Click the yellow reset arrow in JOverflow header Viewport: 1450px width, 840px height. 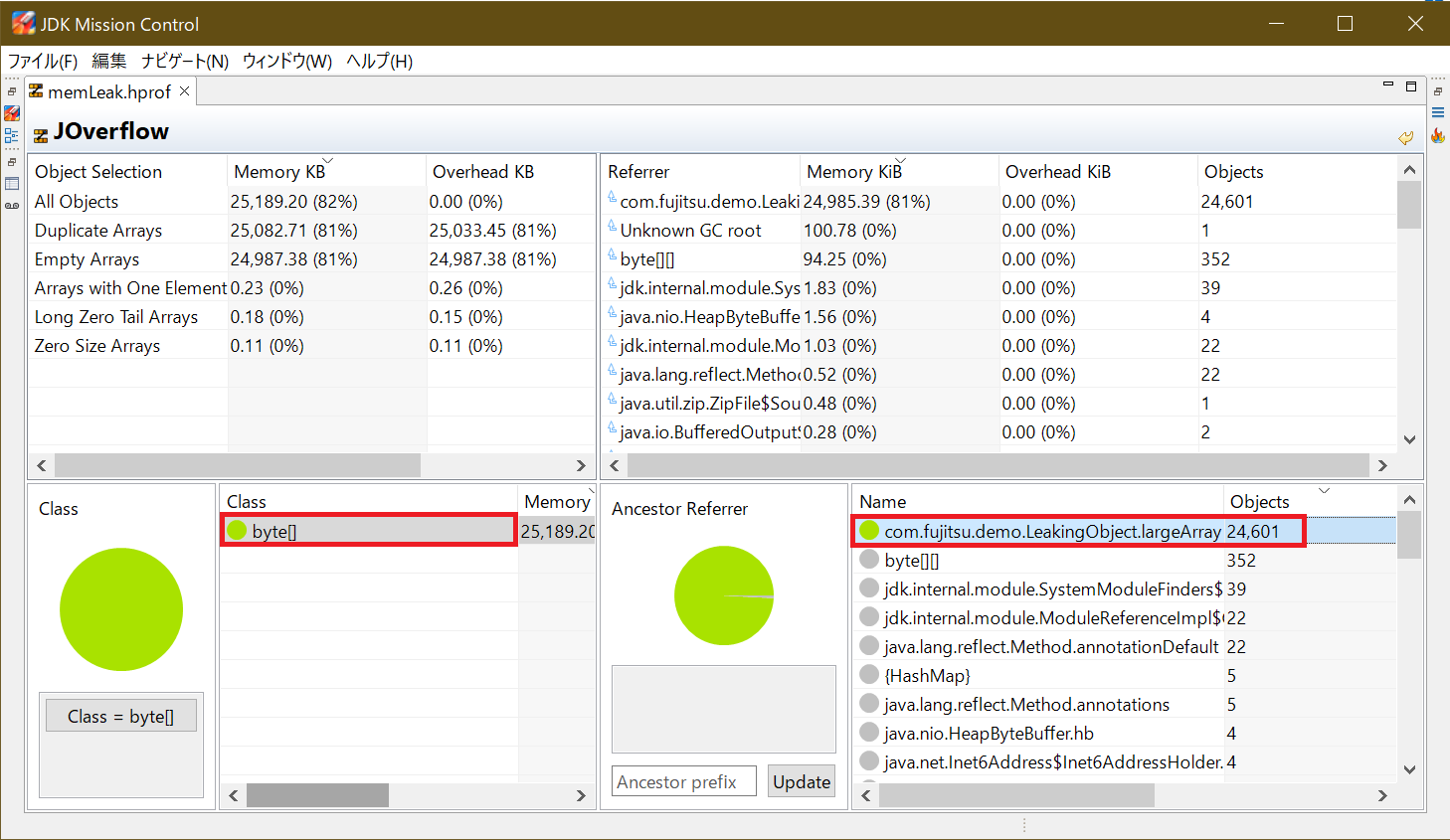click(x=1405, y=137)
